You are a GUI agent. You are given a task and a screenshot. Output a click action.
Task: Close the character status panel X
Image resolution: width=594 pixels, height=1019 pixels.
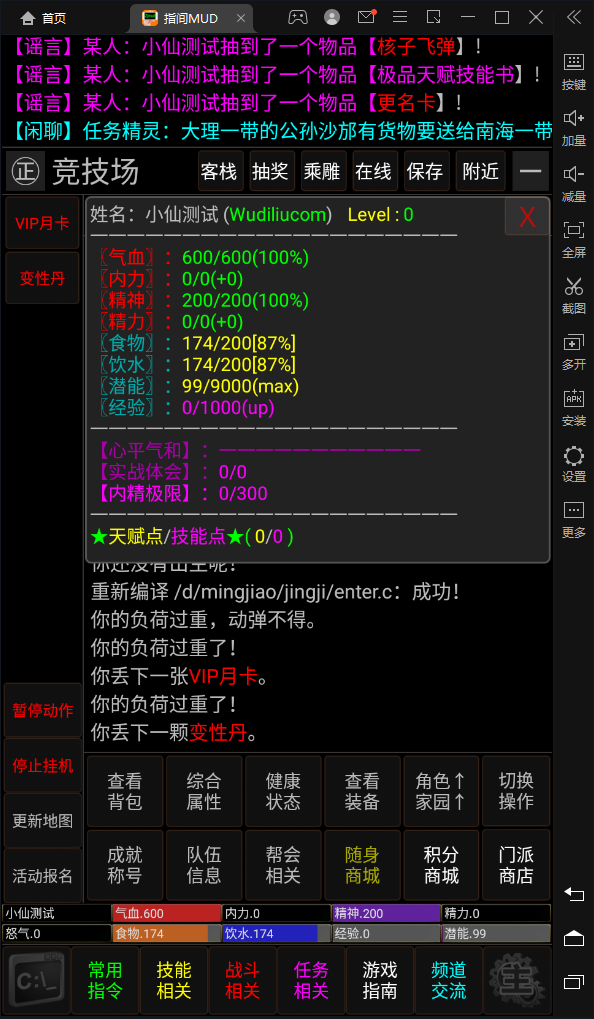[527, 216]
